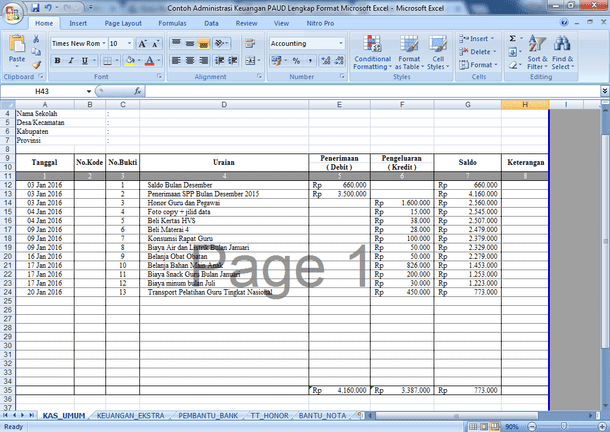
Task: Open the Review ribbon tab
Action: (x=246, y=23)
